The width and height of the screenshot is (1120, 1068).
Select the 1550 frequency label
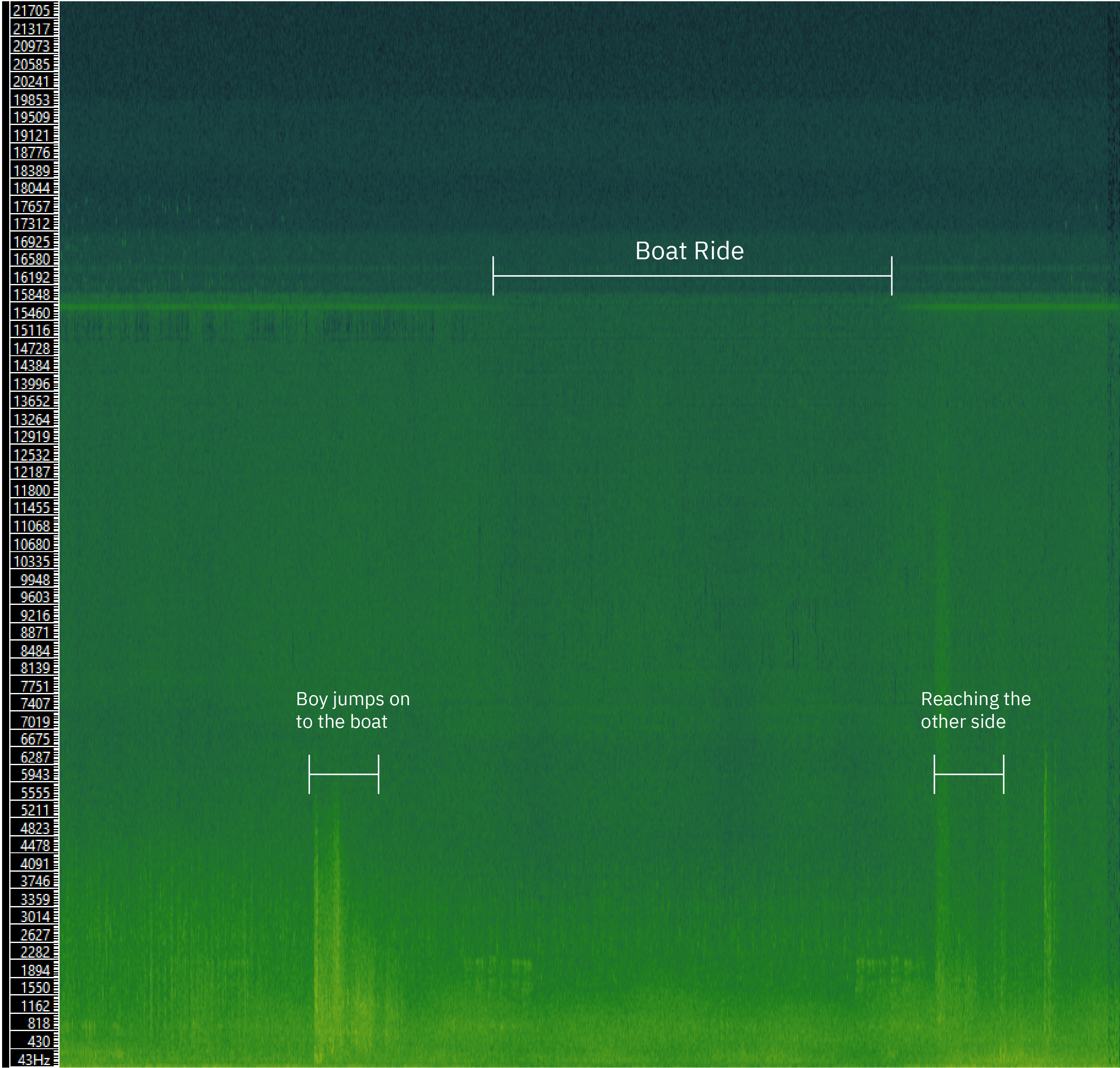pyautogui.click(x=35, y=988)
